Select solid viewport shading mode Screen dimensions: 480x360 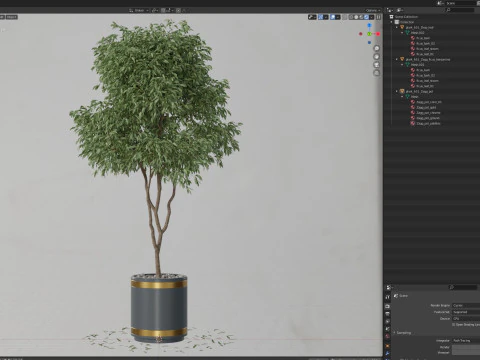(x=356, y=17)
